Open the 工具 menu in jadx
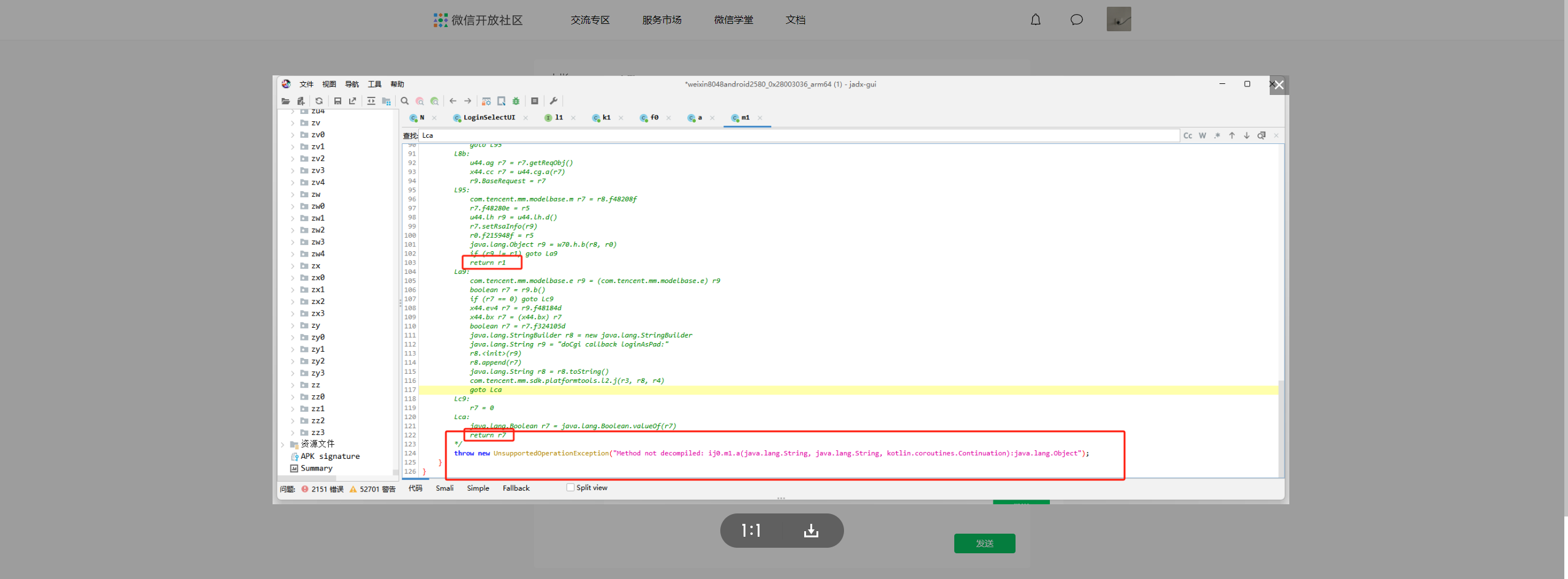 [374, 84]
